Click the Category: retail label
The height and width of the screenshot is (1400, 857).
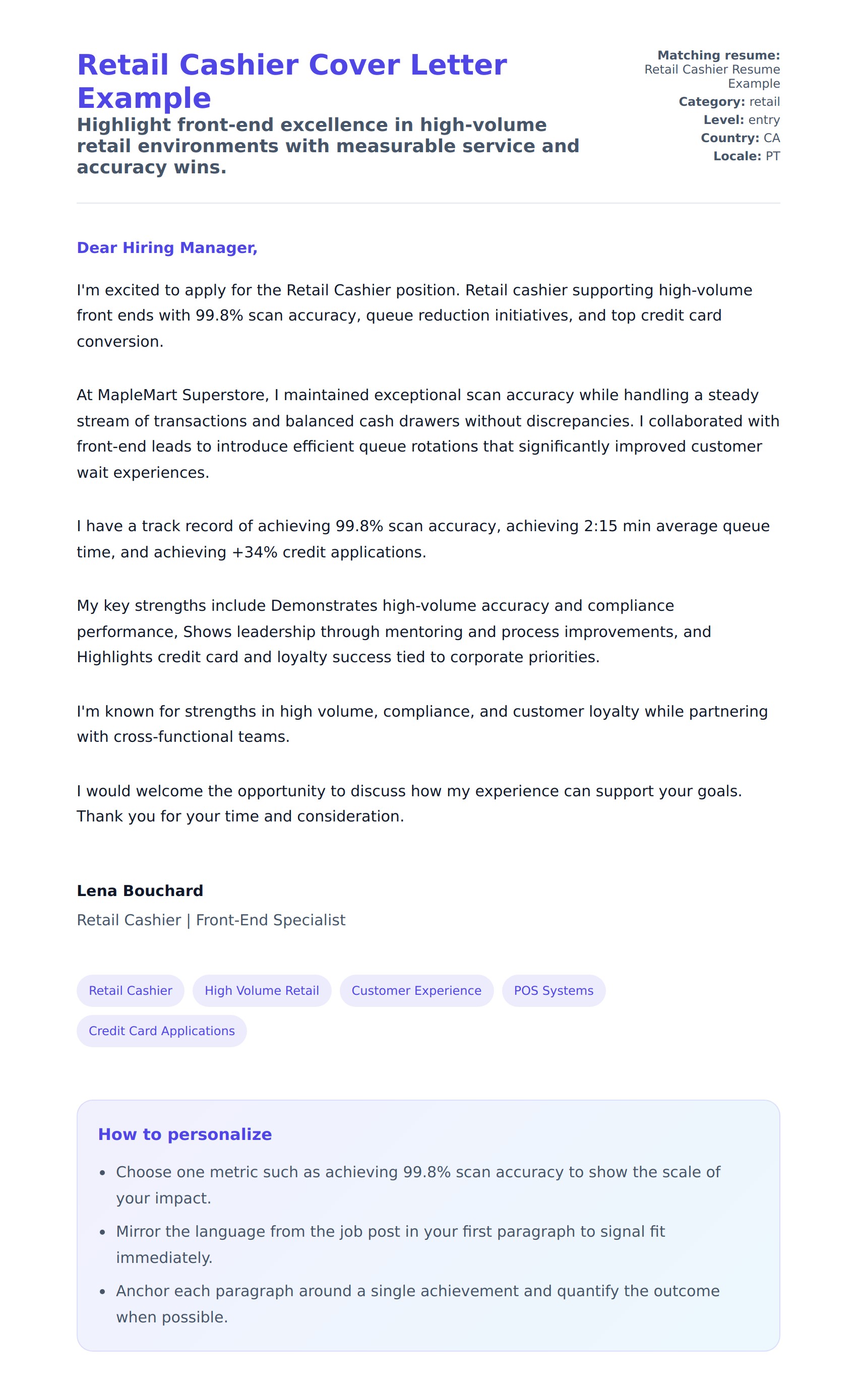(729, 102)
